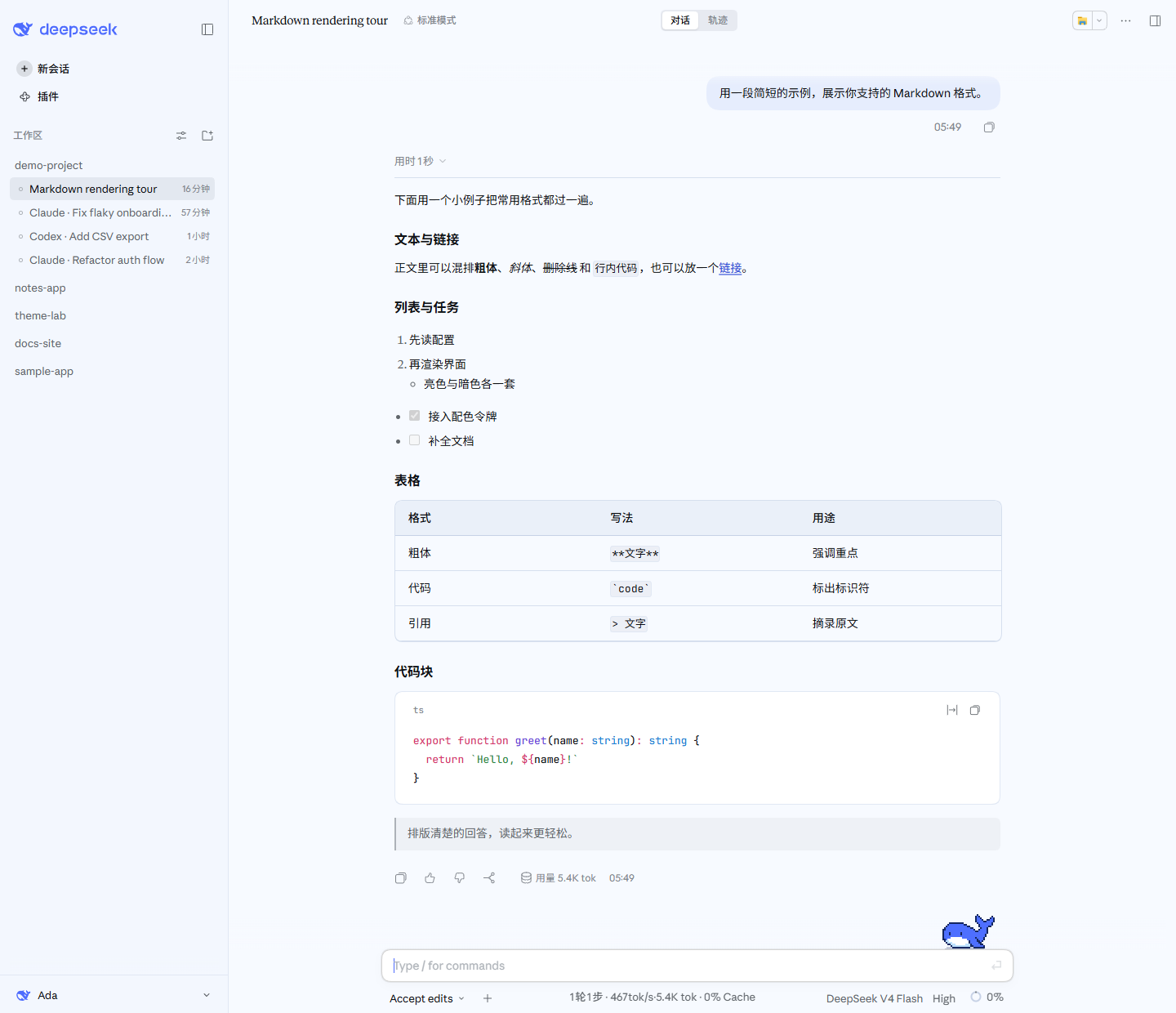Screen dimensions: 1176x1013
Task: Click the token stats status text
Action: tap(662, 997)
